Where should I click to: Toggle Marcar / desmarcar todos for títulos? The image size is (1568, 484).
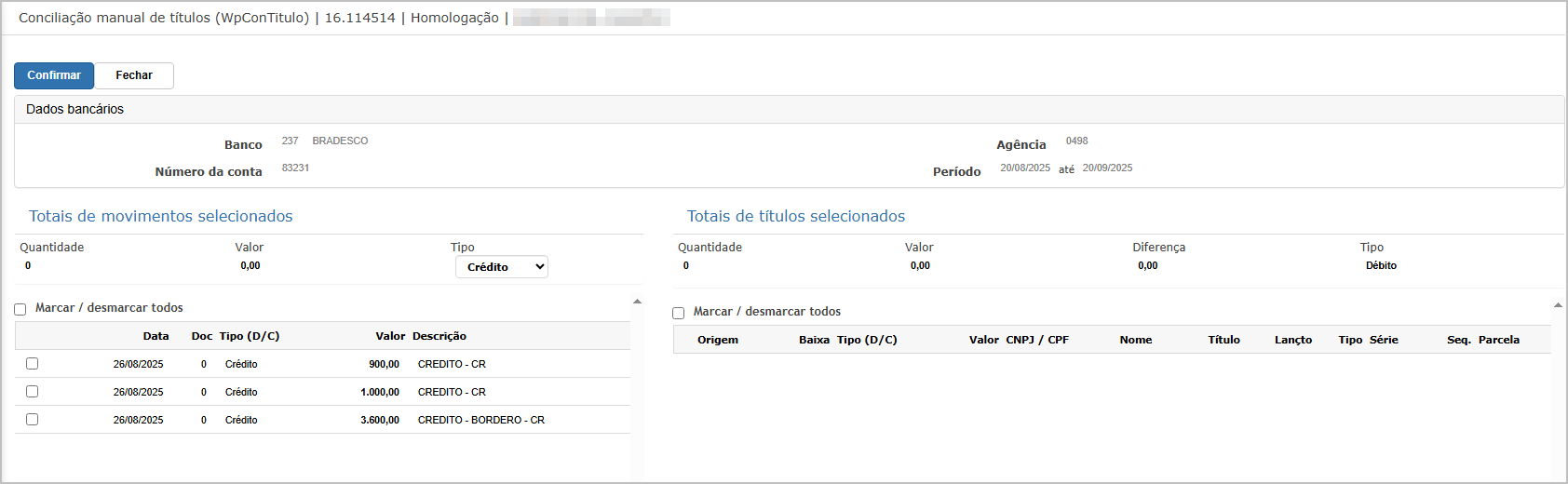(679, 313)
